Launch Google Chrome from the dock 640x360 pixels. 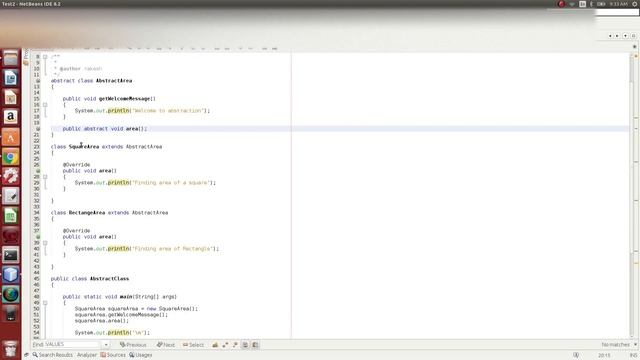coord(11,157)
